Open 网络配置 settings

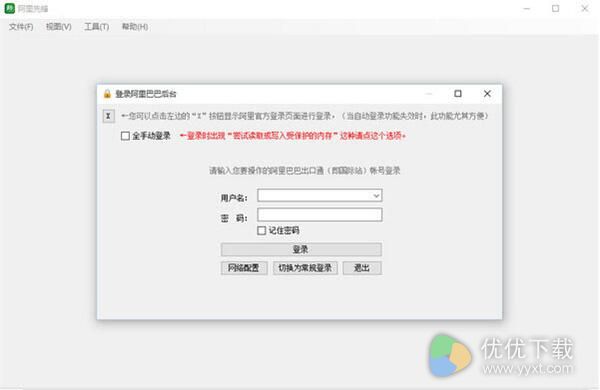click(x=244, y=268)
